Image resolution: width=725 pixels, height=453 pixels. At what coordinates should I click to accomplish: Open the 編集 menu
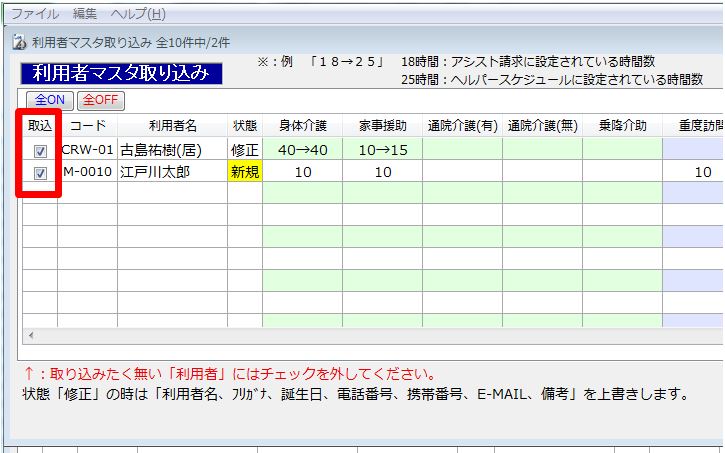[x=86, y=14]
